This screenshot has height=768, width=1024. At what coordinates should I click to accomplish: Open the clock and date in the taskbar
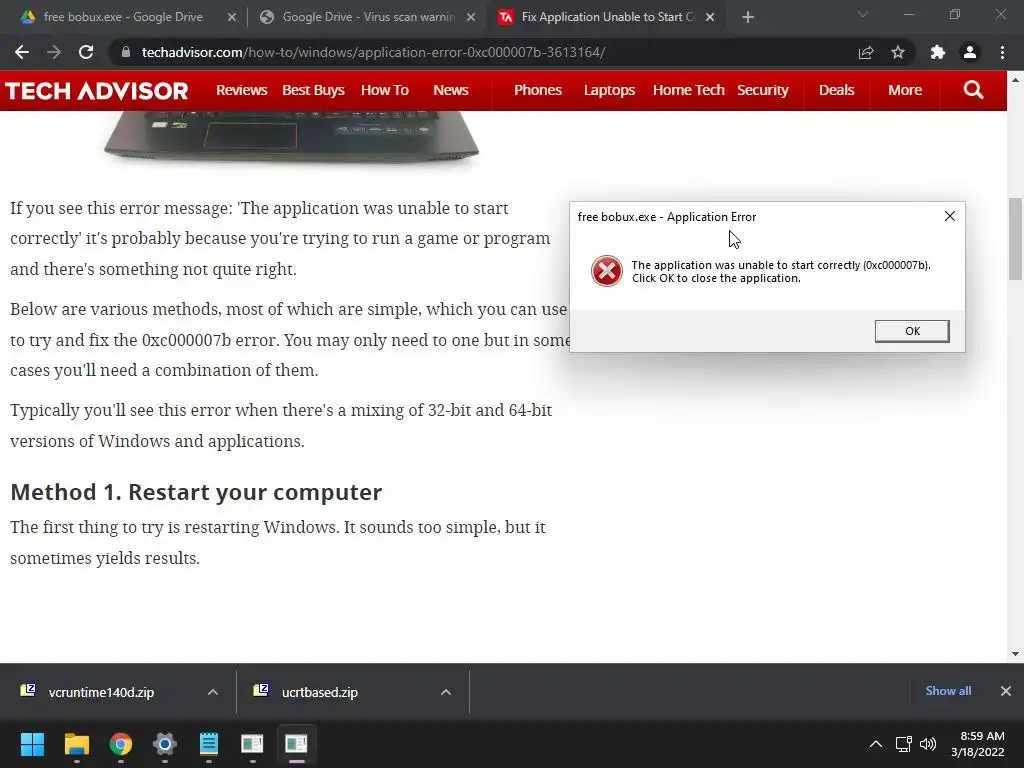[978, 744]
